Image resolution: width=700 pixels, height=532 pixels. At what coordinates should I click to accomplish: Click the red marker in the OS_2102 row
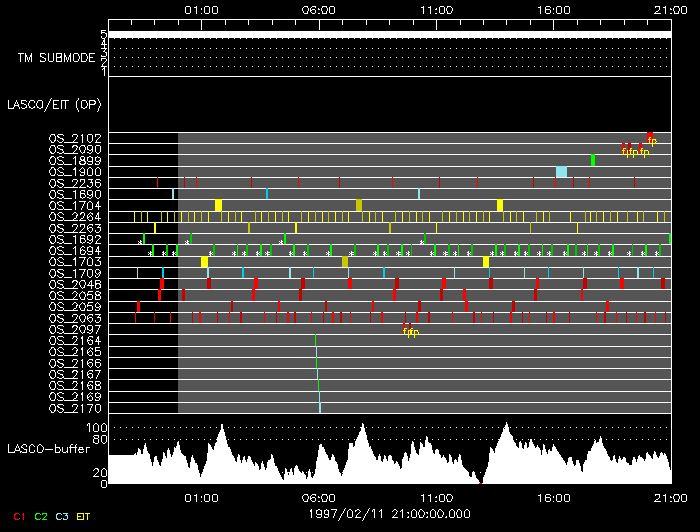(x=650, y=137)
